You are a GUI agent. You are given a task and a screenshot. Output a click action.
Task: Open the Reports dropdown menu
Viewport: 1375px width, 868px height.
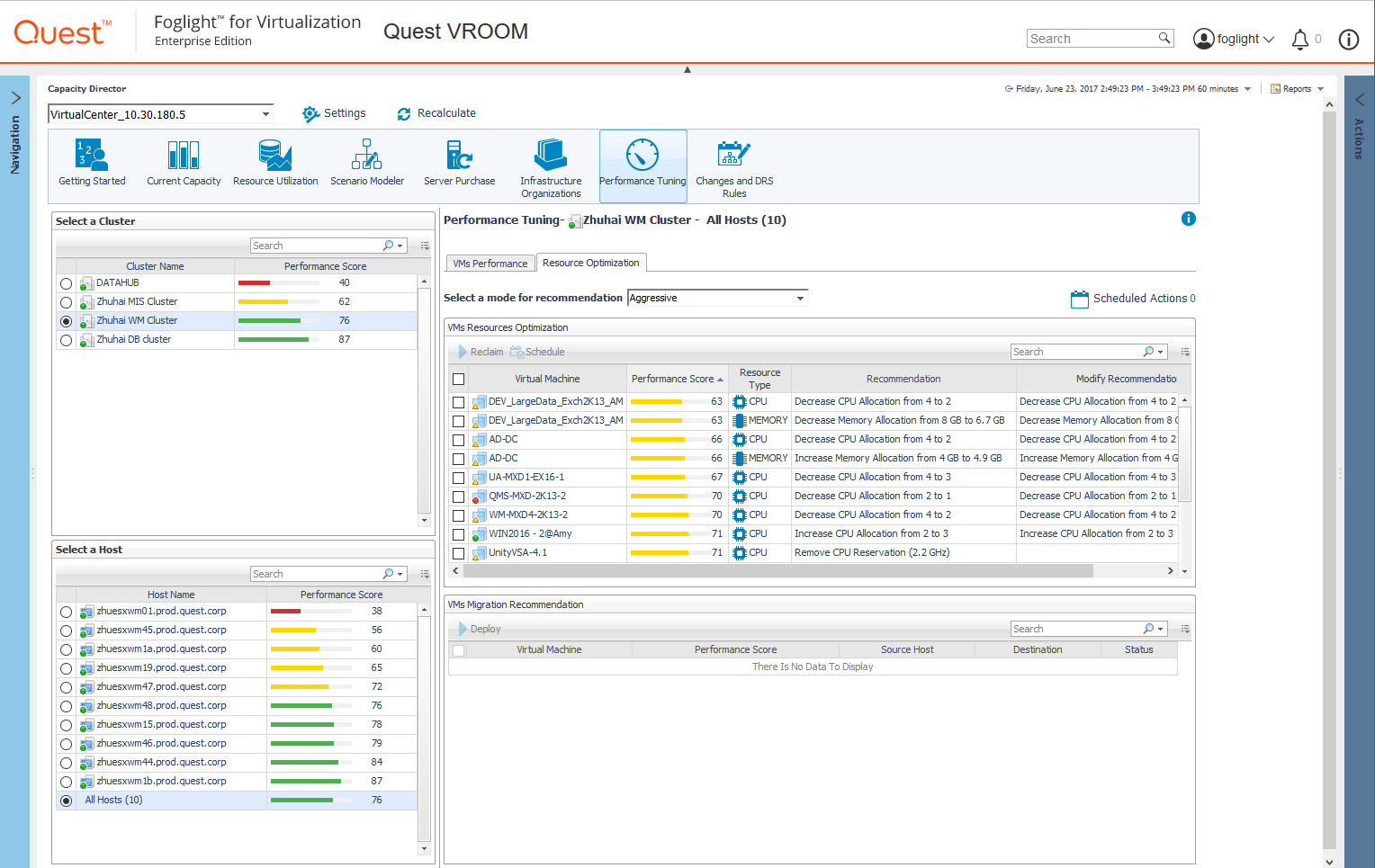click(x=1297, y=89)
